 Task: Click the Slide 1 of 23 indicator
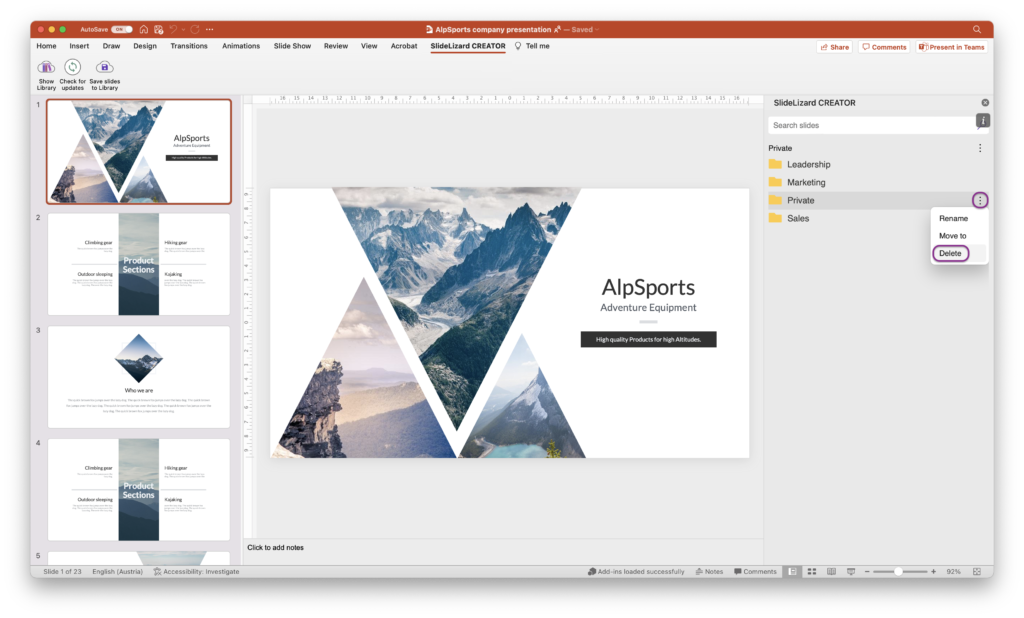tap(62, 572)
